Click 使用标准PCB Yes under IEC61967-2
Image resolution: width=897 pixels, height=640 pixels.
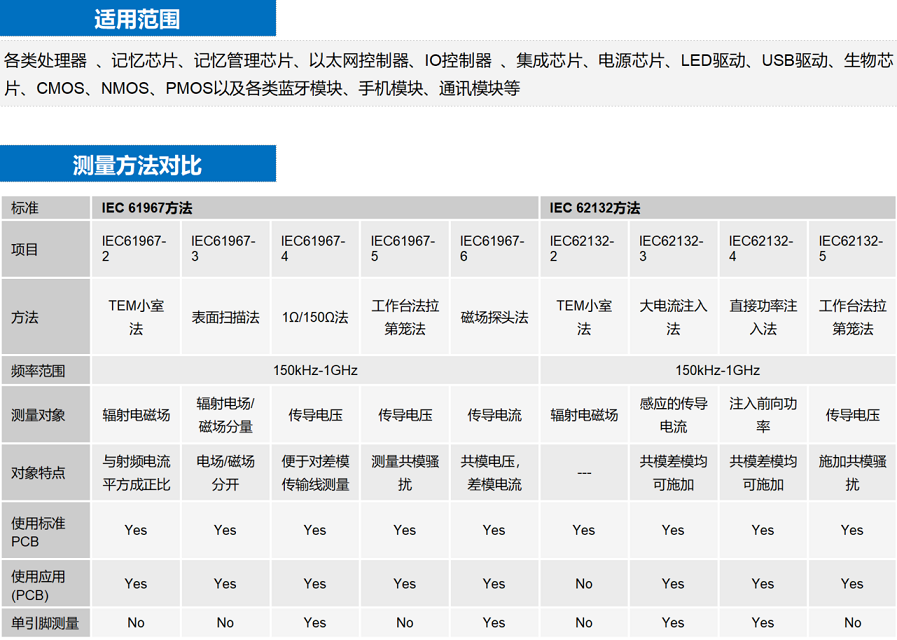click(x=136, y=531)
